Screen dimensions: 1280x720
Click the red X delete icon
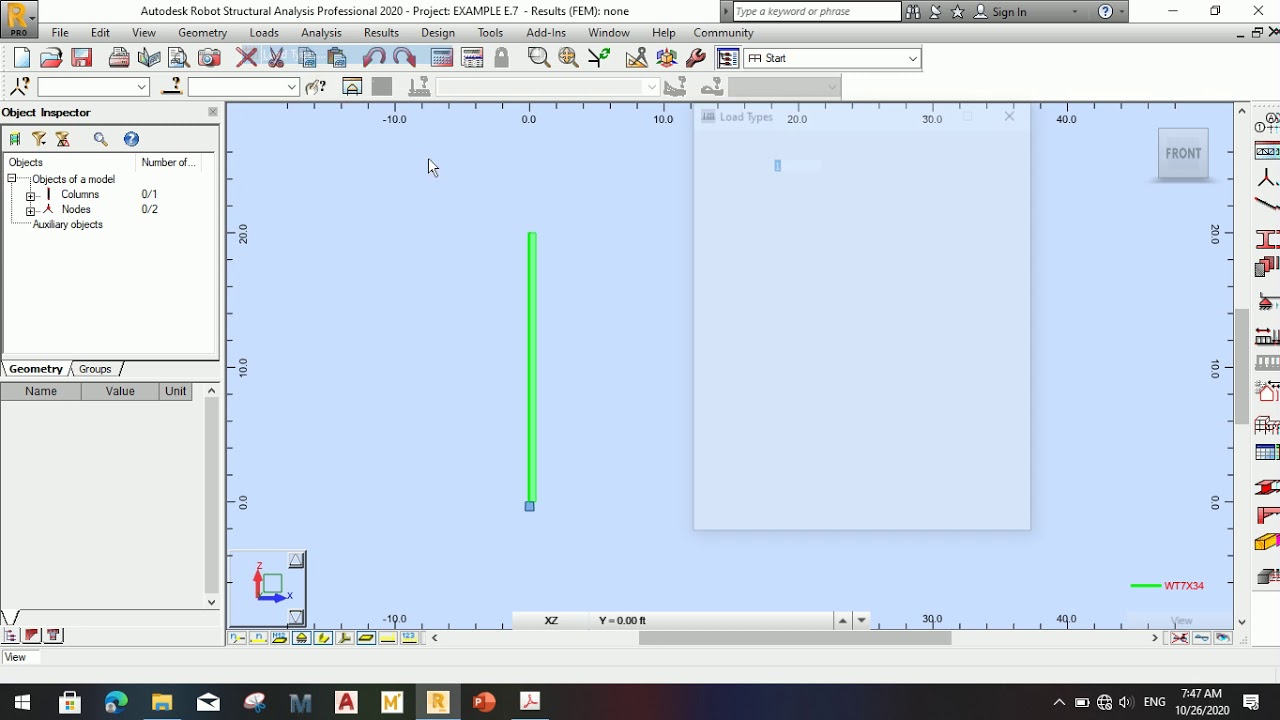point(246,58)
